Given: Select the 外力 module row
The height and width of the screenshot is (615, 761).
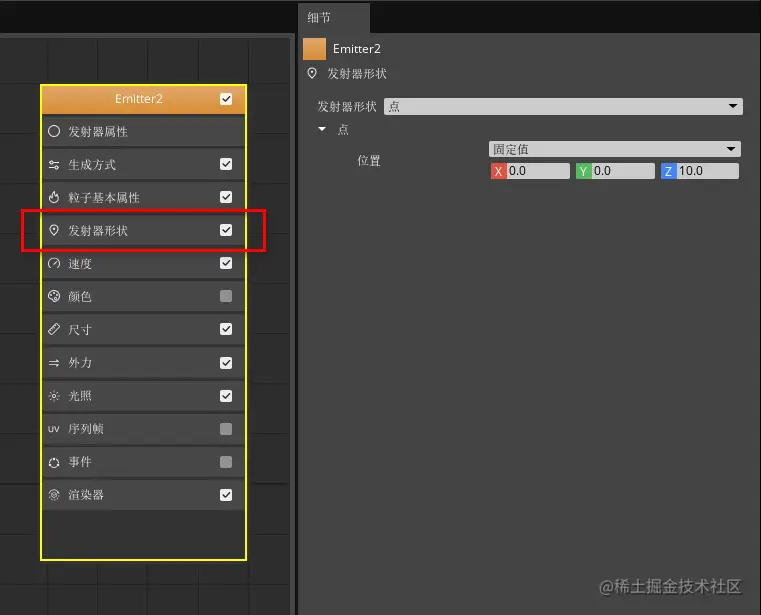Looking at the screenshot, I should pyautogui.click(x=143, y=363).
